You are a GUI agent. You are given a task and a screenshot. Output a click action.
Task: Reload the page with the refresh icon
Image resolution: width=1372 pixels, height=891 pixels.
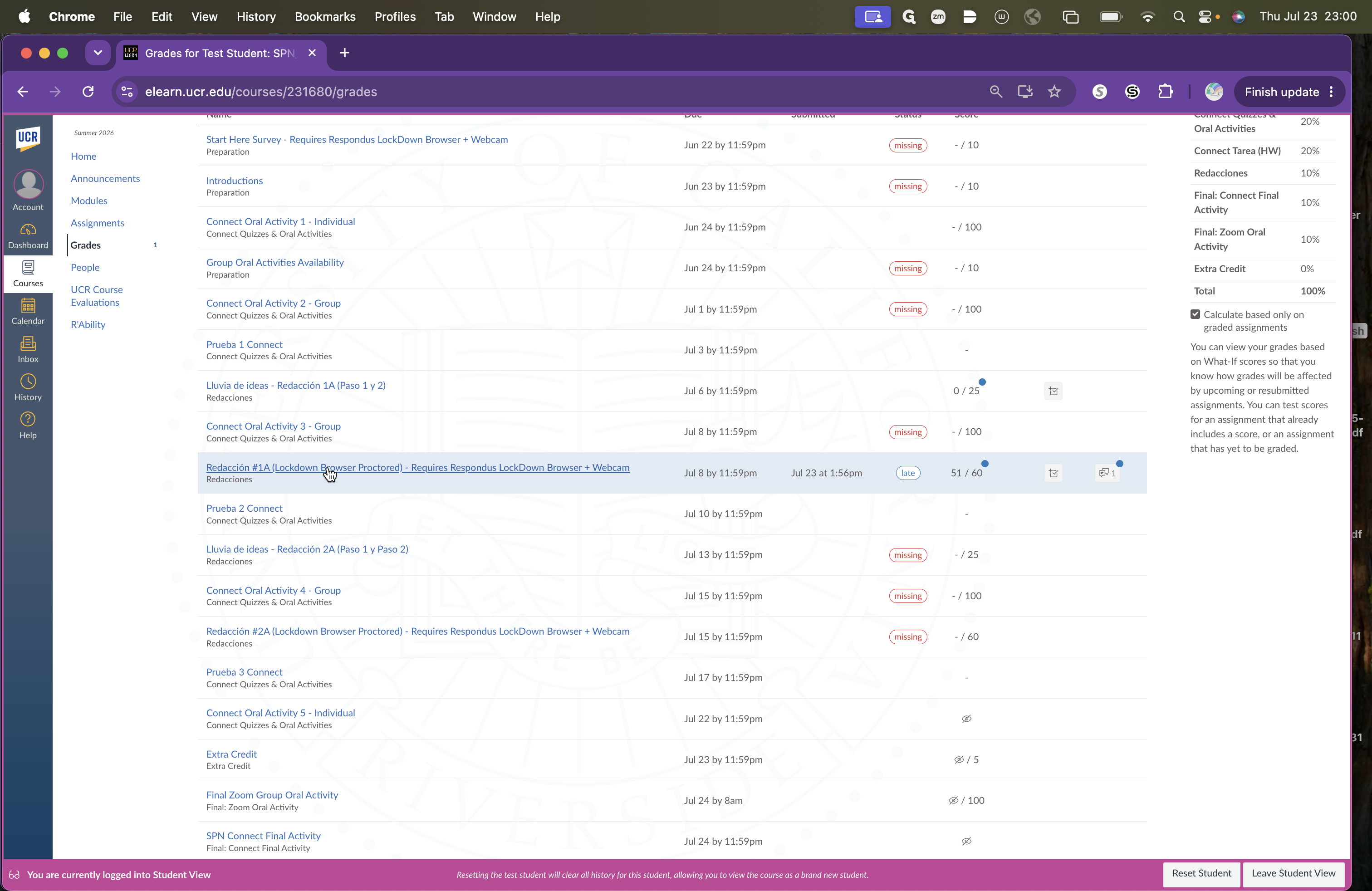pos(88,92)
